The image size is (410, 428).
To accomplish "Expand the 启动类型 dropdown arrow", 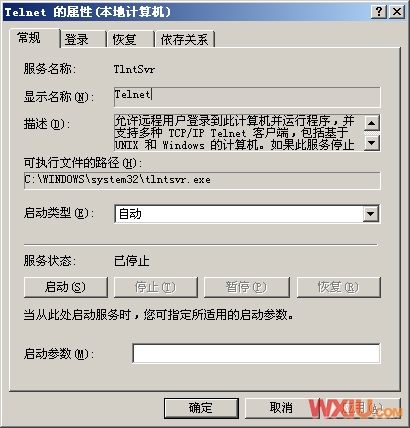I will (x=371, y=214).
